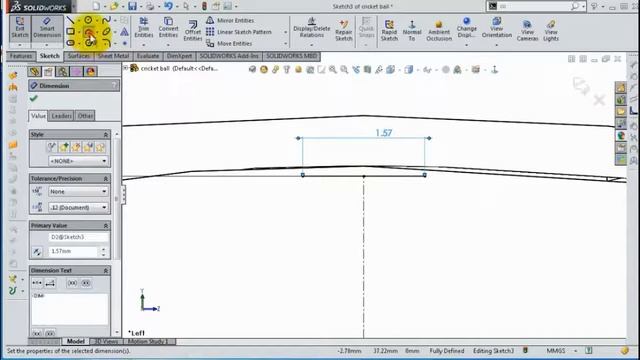640x360 pixels.
Task: Click the D2@Sketch3 name field
Action: (x=78, y=237)
